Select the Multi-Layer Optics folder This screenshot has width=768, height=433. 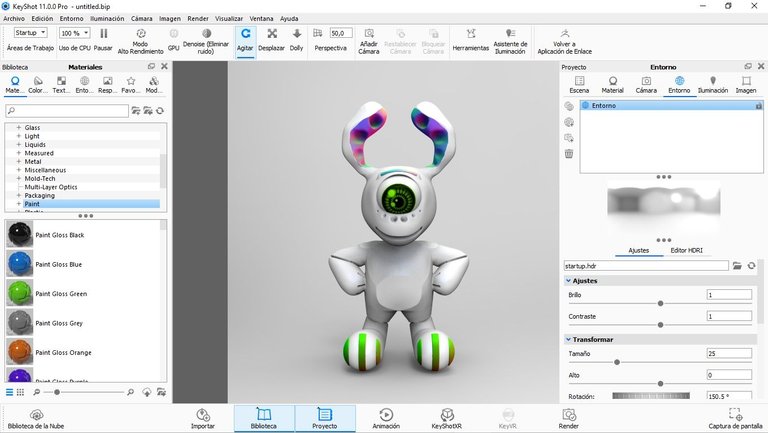[51, 187]
